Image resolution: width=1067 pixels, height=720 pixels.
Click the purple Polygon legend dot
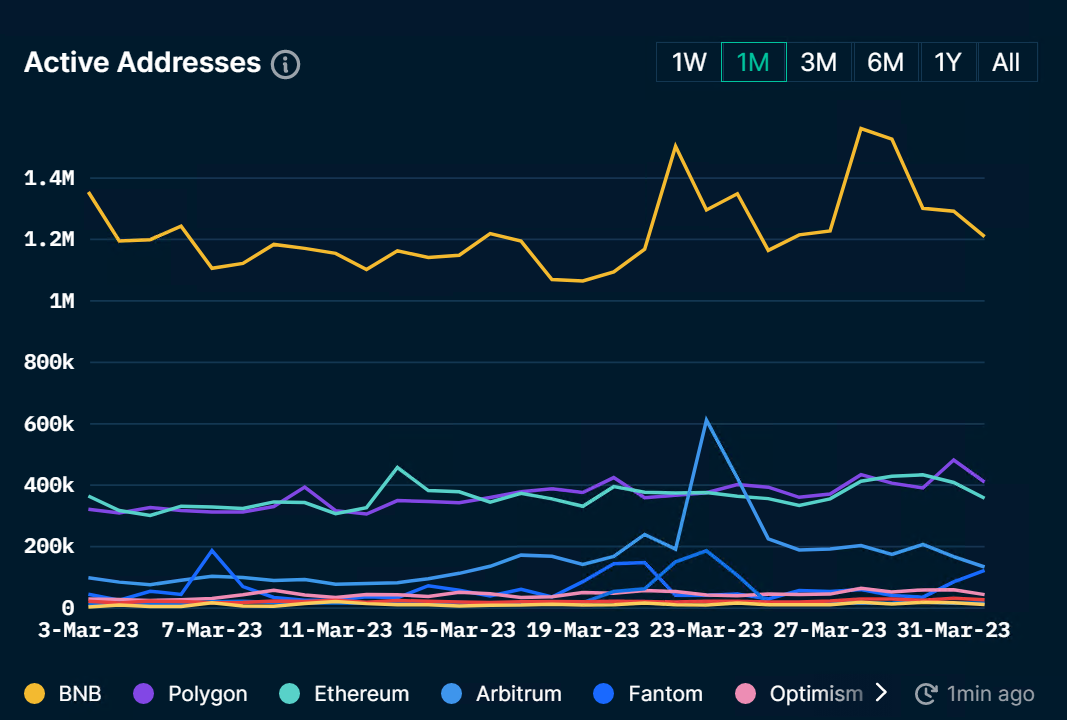(x=144, y=694)
